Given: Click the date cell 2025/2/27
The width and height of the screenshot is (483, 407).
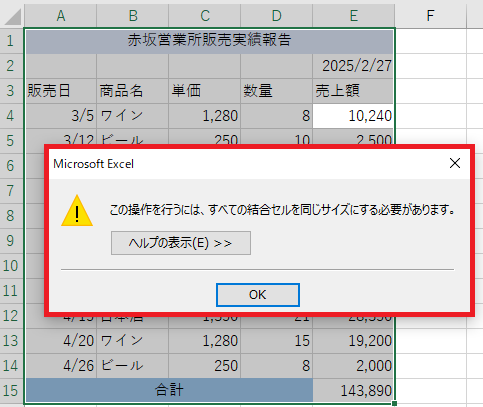Looking at the screenshot, I should point(353,66).
